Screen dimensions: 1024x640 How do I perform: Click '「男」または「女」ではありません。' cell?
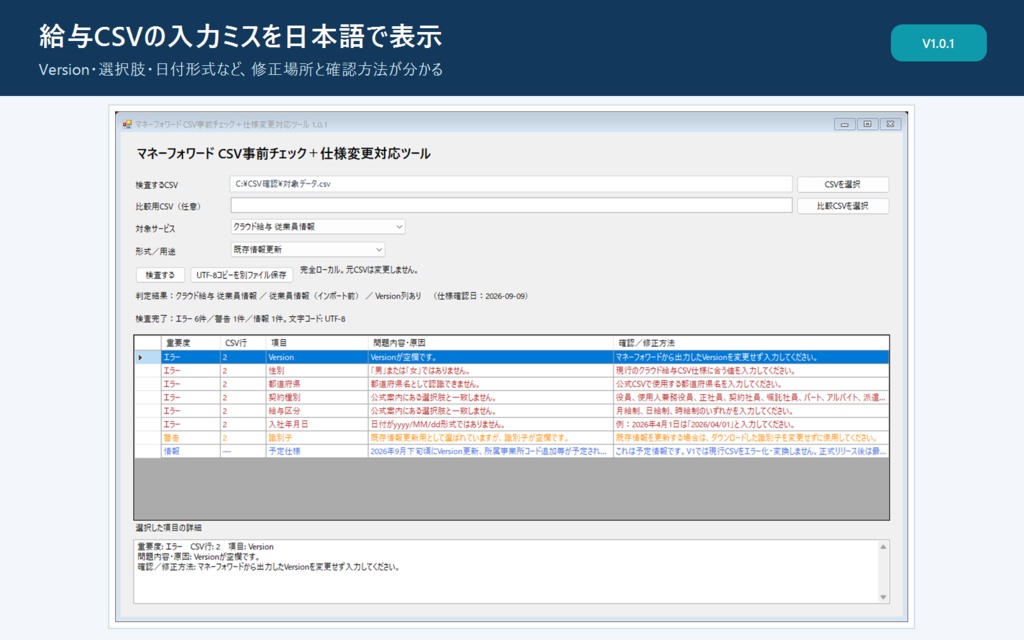coord(490,370)
